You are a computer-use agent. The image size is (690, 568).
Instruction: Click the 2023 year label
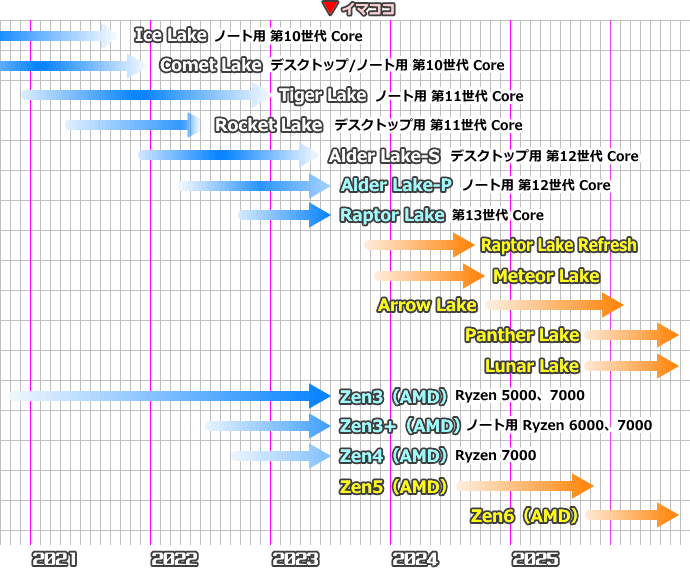(295, 559)
